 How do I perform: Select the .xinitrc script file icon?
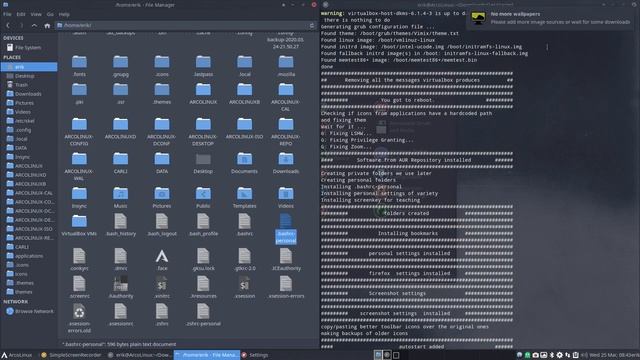click(x=162, y=284)
